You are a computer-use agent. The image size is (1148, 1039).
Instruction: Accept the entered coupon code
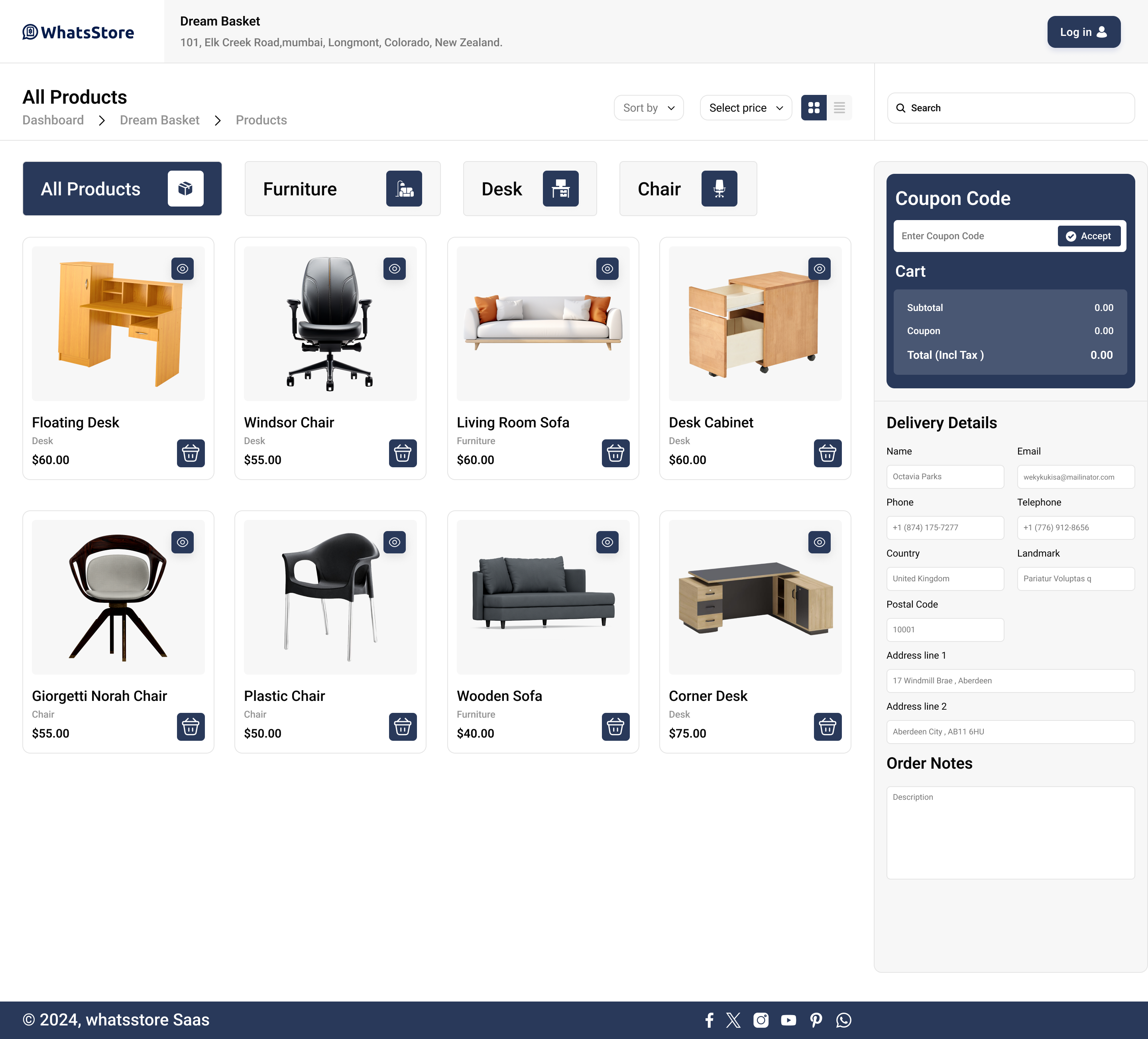1088,236
